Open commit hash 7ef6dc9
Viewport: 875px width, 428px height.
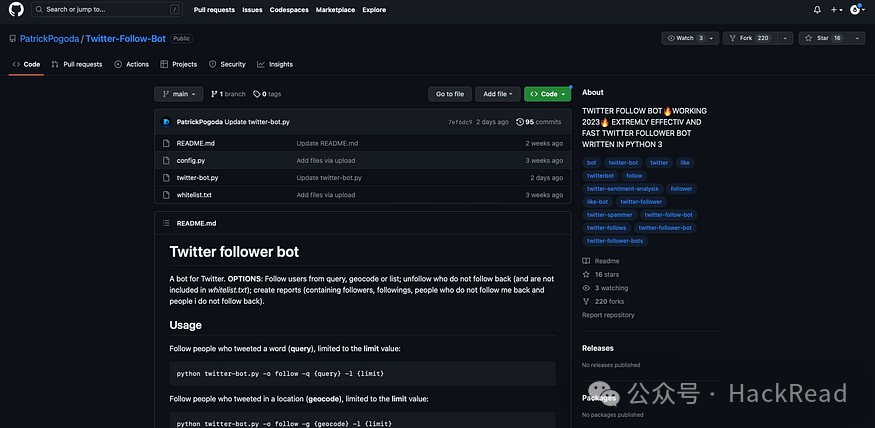pyautogui.click(x=460, y=122)
